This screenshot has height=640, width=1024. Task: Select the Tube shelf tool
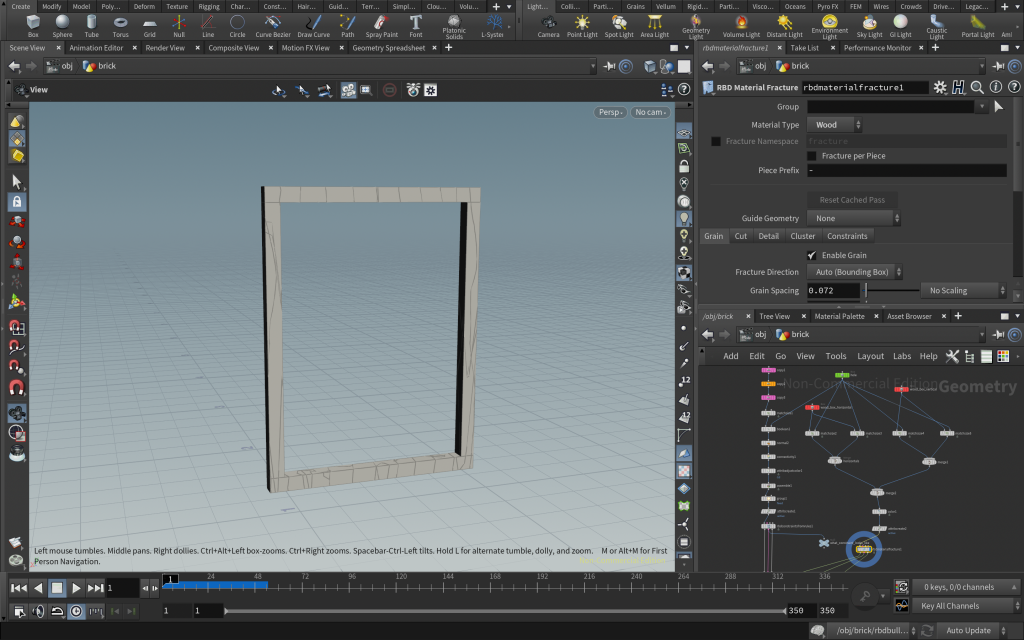[x=91, y=26]
